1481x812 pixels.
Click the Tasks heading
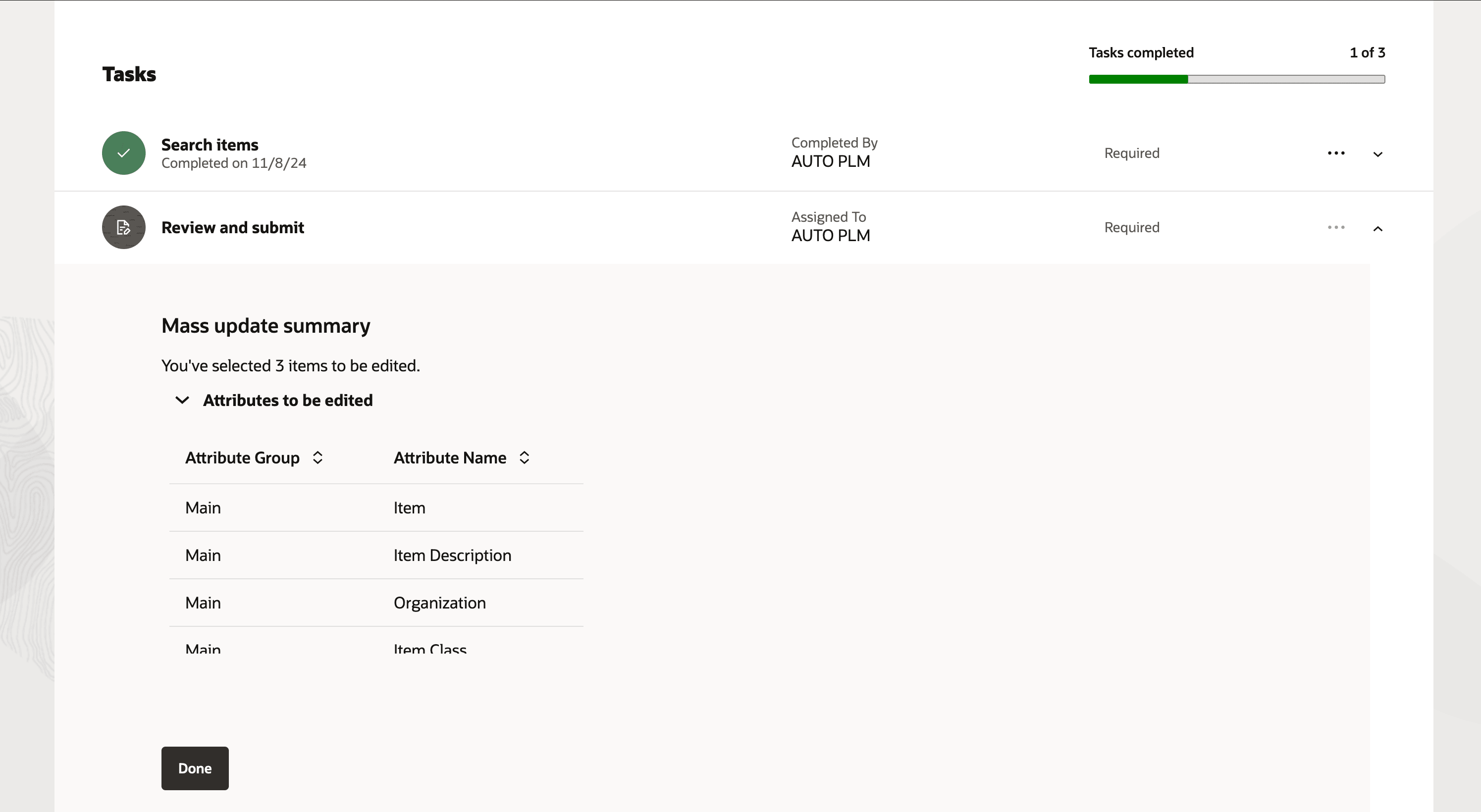click(129, 74)
